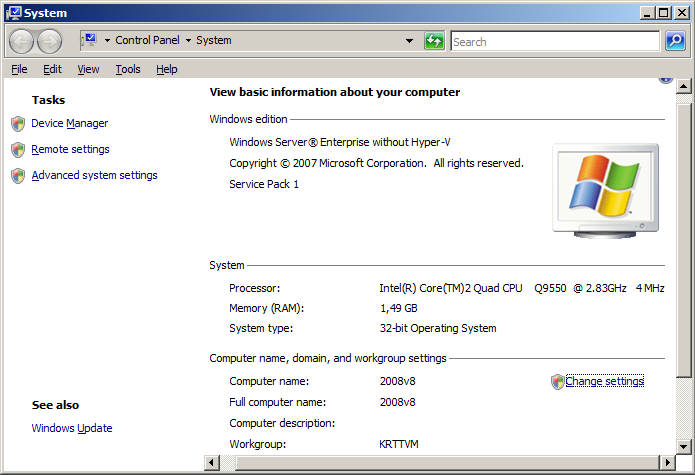Image resolution: width=695 pixels, height=475 pixels.
Task: Click the shield icon beside Device Manager
Action: pyautogui.click(x=18, y=124)
